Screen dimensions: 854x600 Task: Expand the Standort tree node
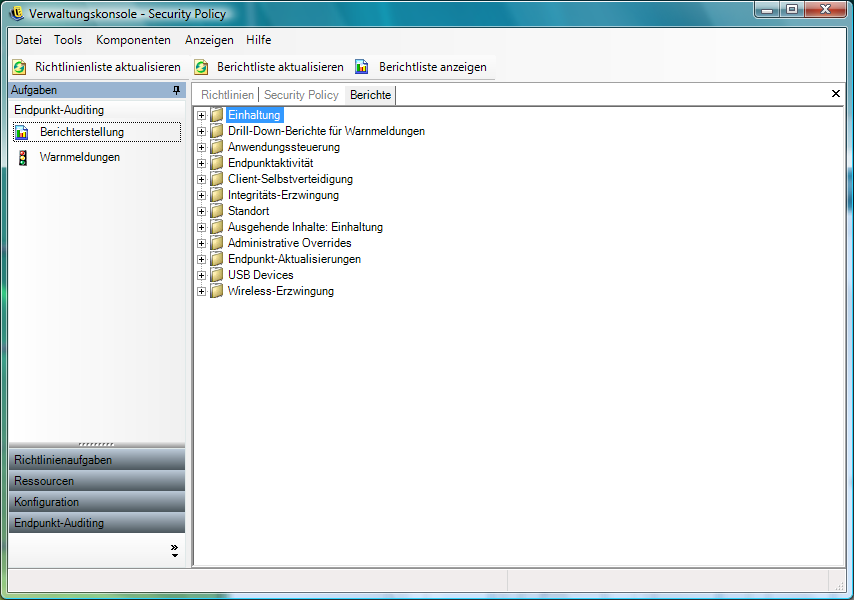click(x=202, y=211)
